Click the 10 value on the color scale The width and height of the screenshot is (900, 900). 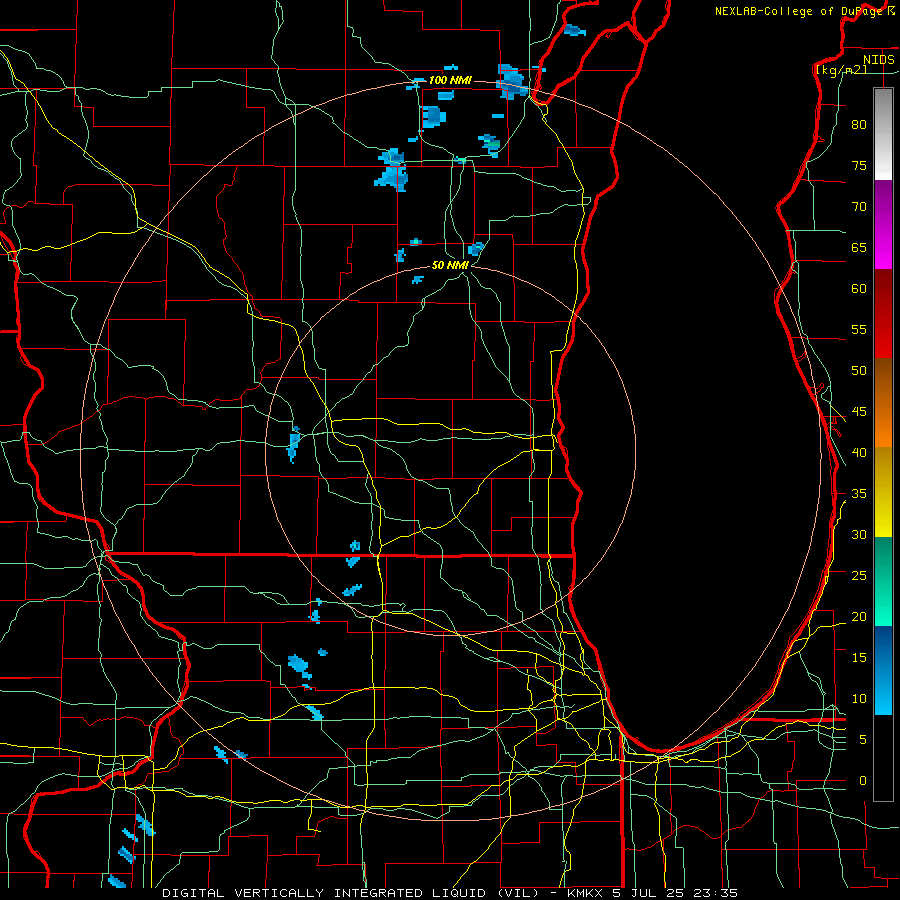[x=859, y=699]
